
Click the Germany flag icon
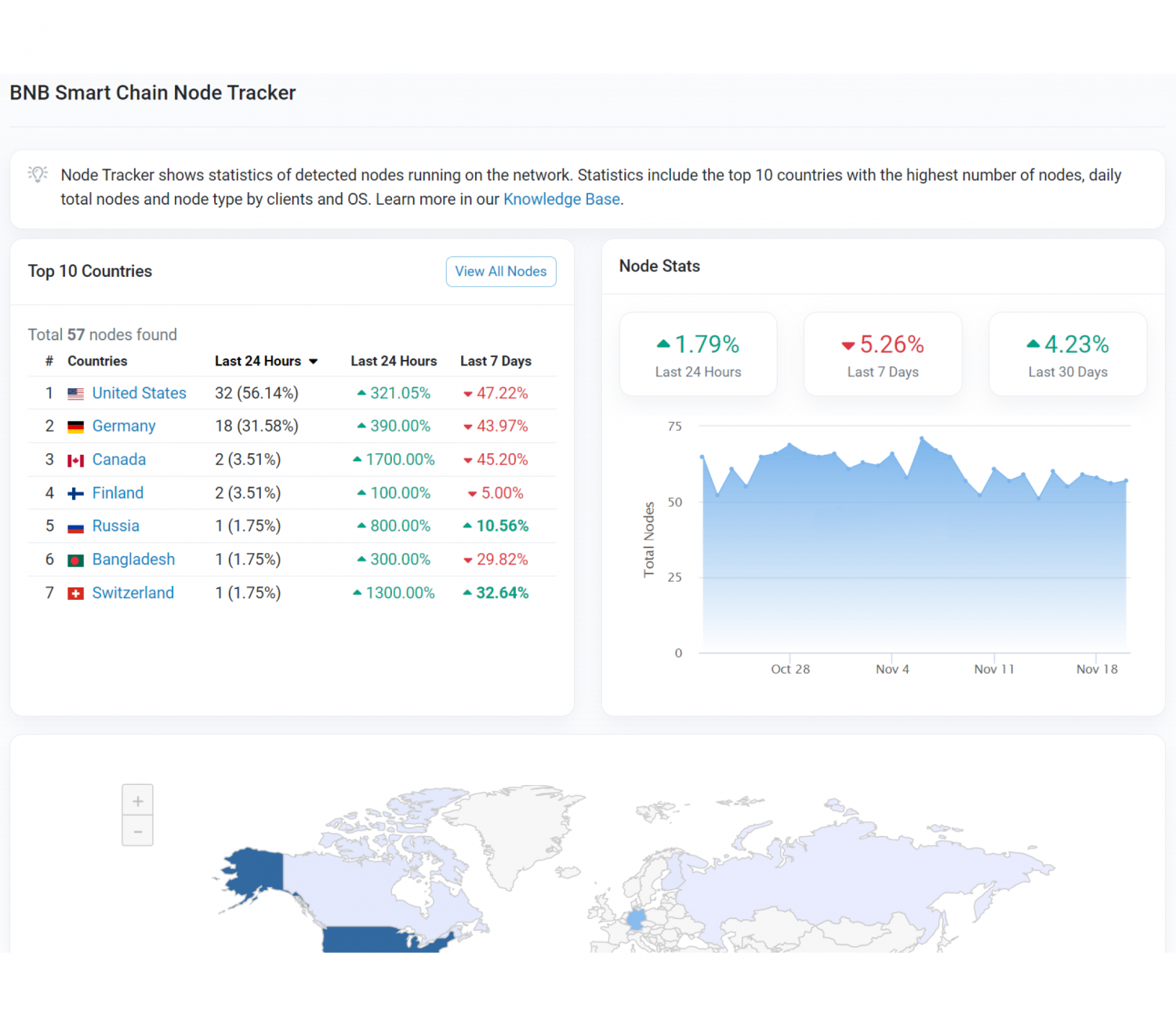[76, 426]
